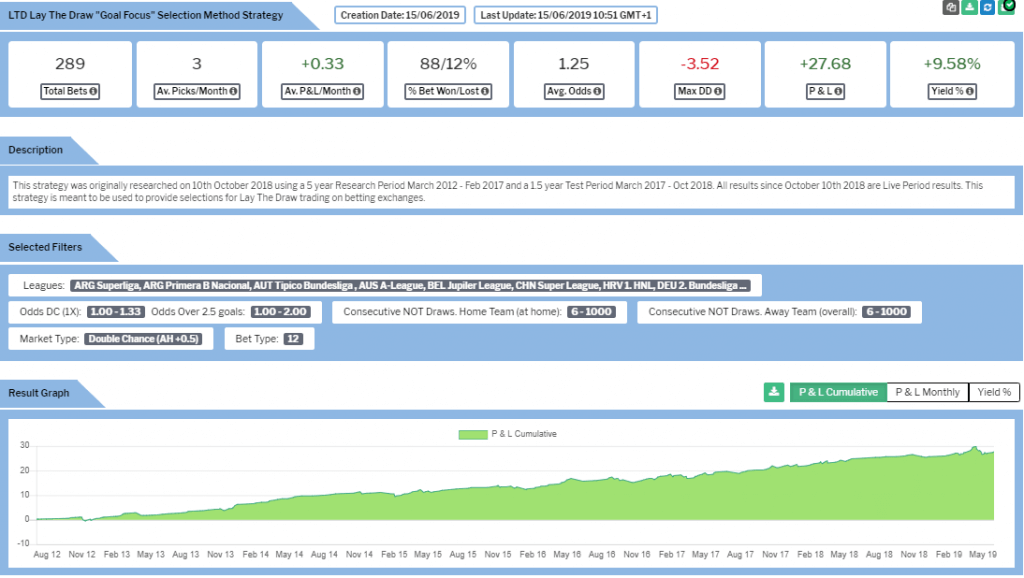Click info icon on % Bet Won/Lost
Screen dimensions: 1024x578
(486, 92)
